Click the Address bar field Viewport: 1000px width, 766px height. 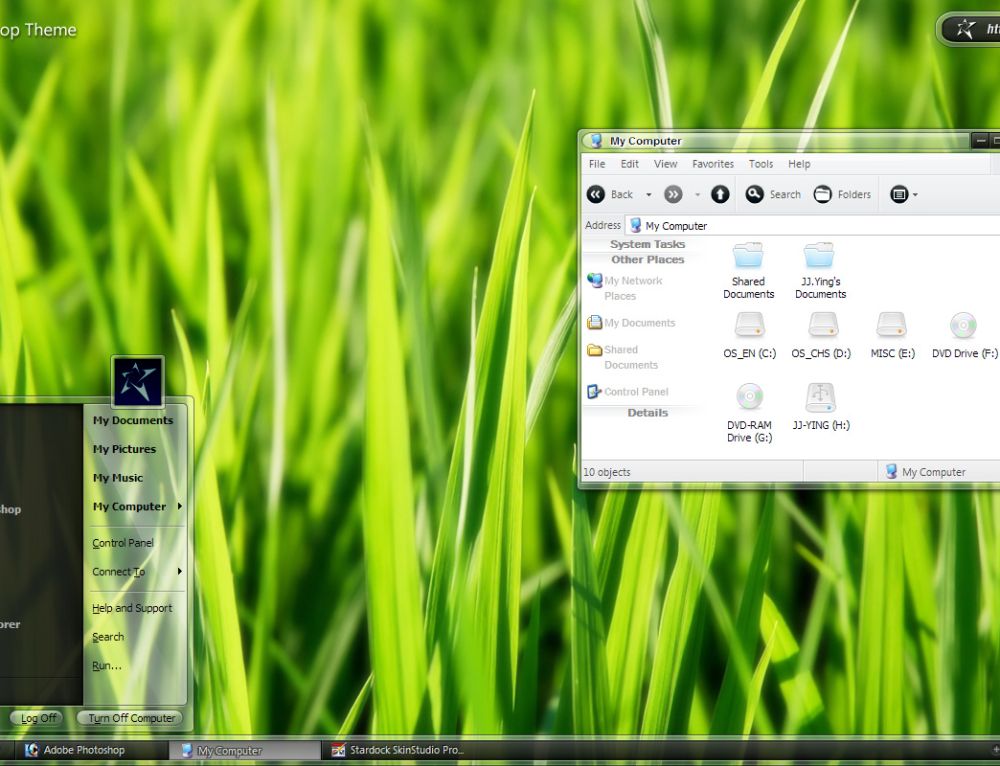(x=810, y=226)
